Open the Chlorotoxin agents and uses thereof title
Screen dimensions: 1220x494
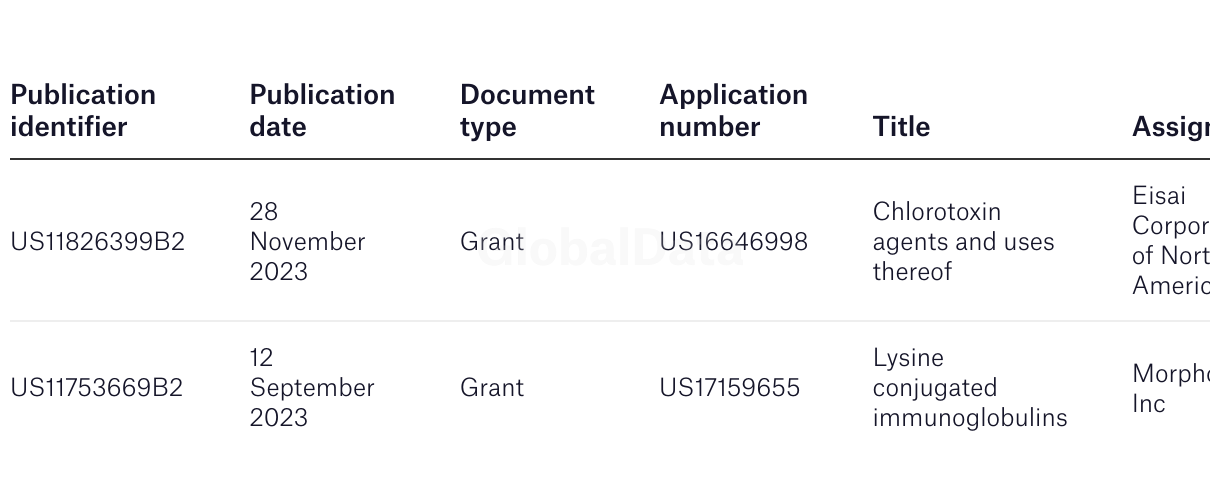963,242
